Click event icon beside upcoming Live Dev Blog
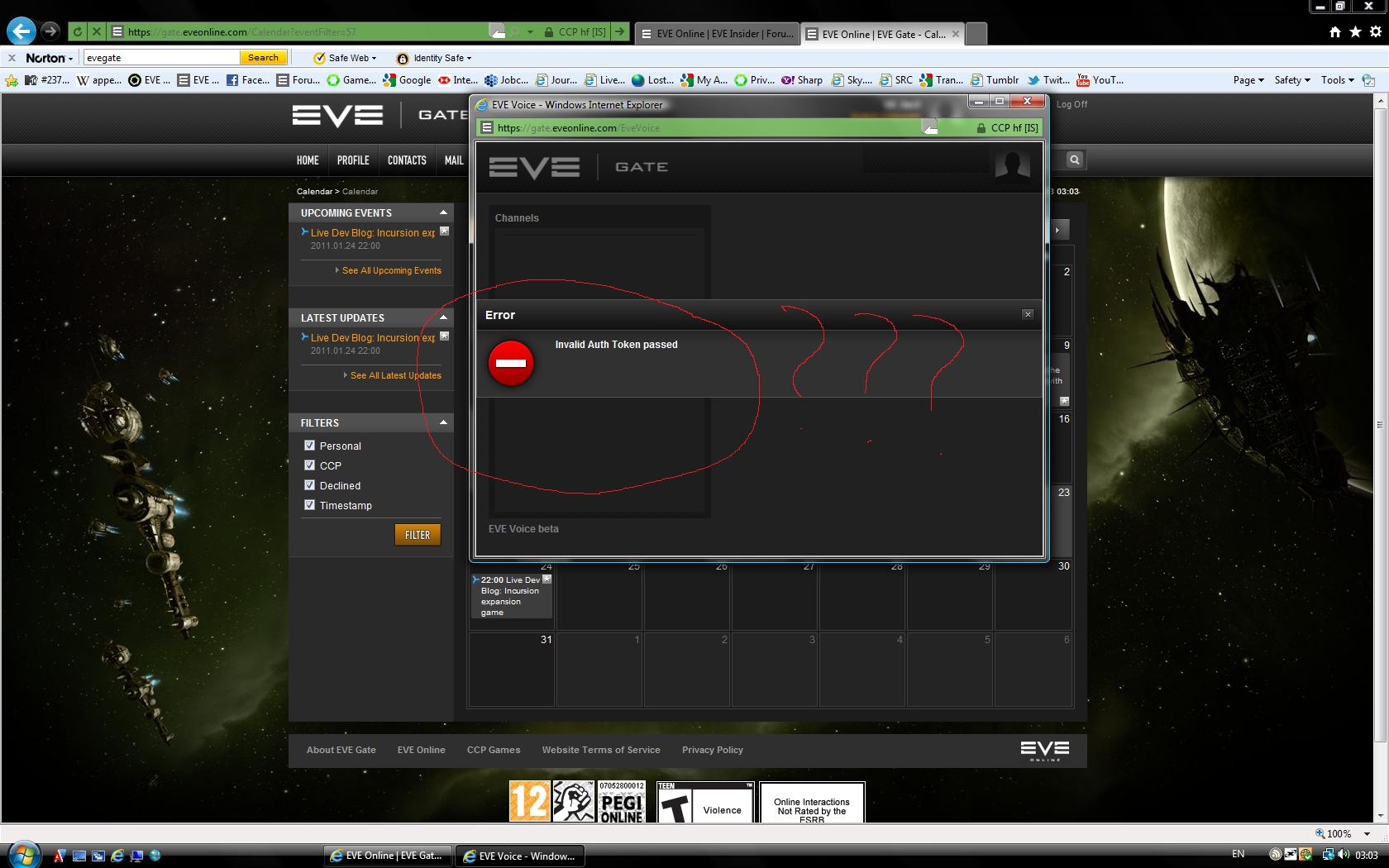The height and width of the screenshot is (868, 1389). [x=444, y=231]
